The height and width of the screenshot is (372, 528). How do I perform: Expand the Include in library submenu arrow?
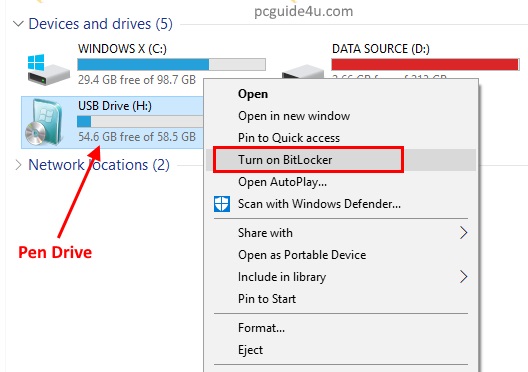pos(463,277)
